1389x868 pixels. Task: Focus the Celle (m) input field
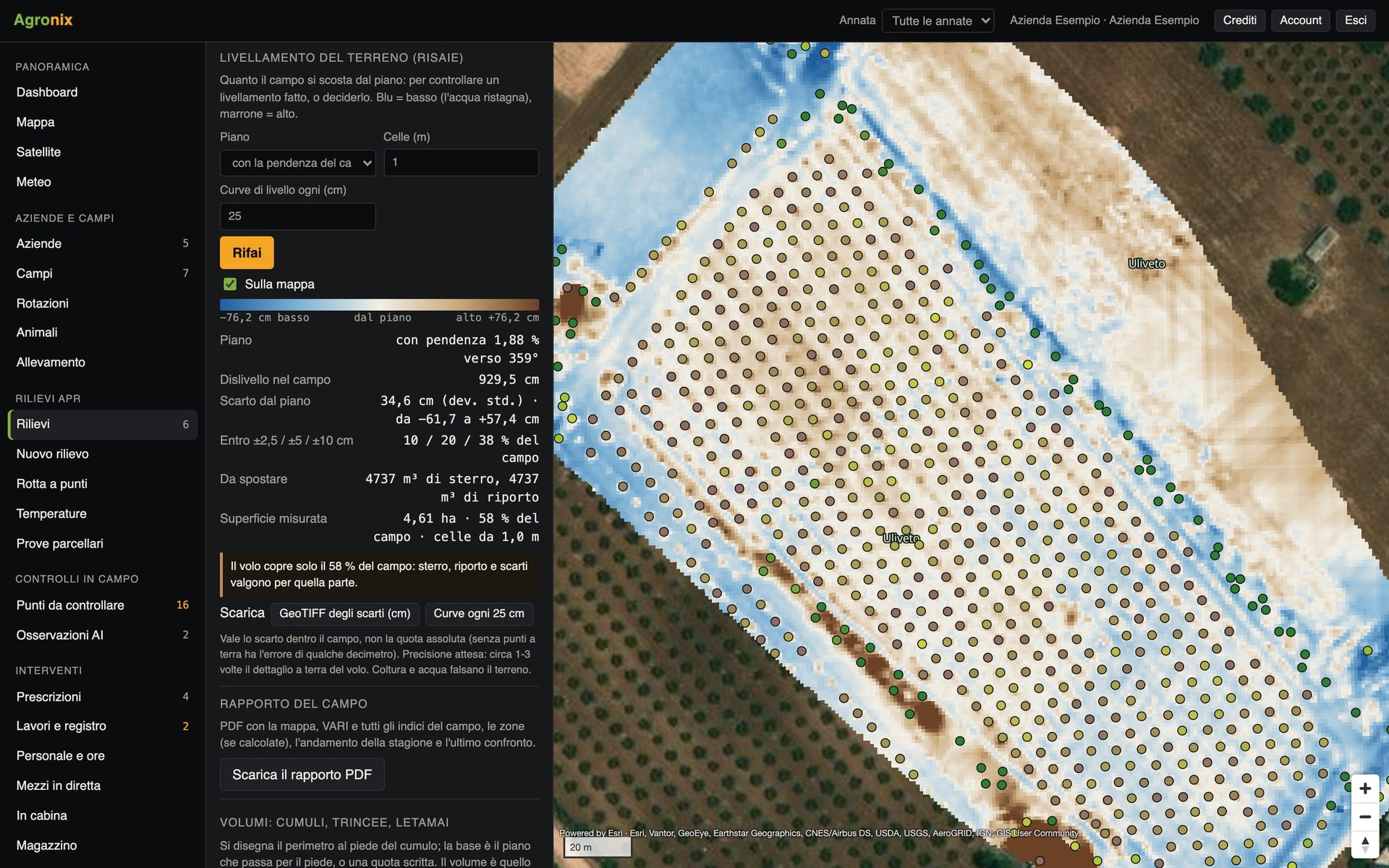coord(461,163)
